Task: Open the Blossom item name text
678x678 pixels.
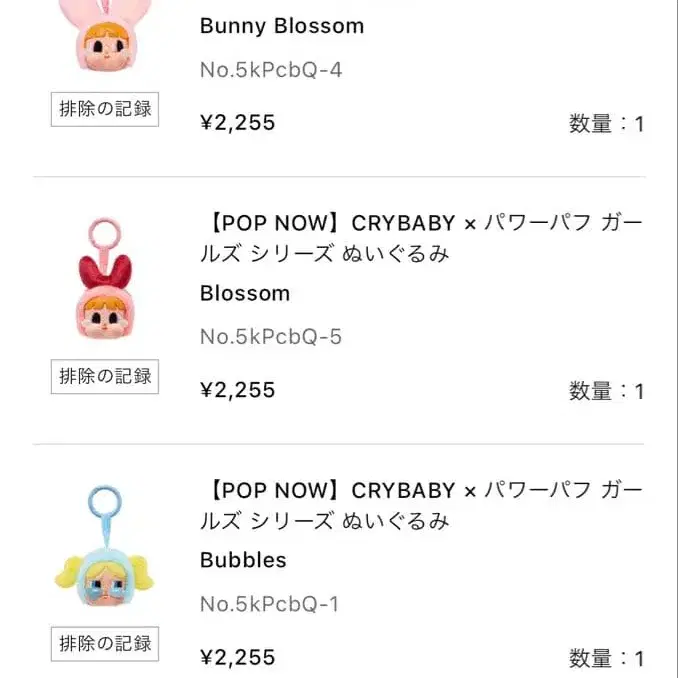Action: [245, 293]
